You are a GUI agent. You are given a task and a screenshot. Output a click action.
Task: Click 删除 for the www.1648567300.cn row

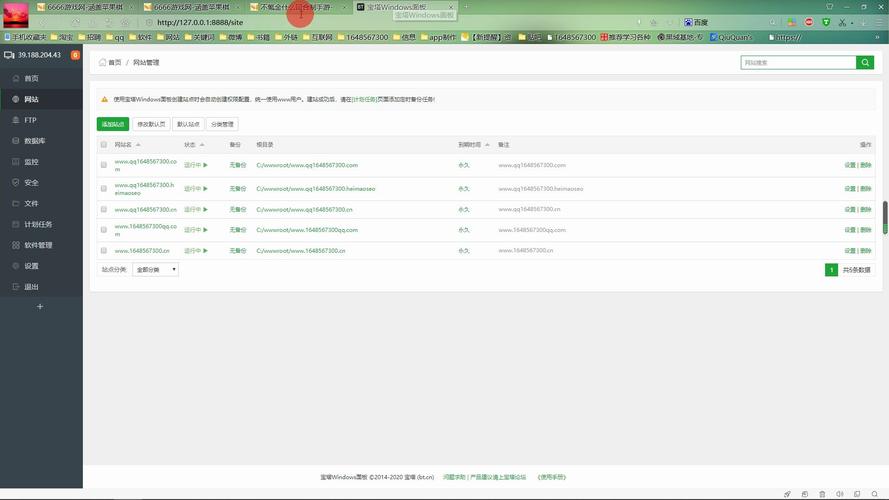866,251
